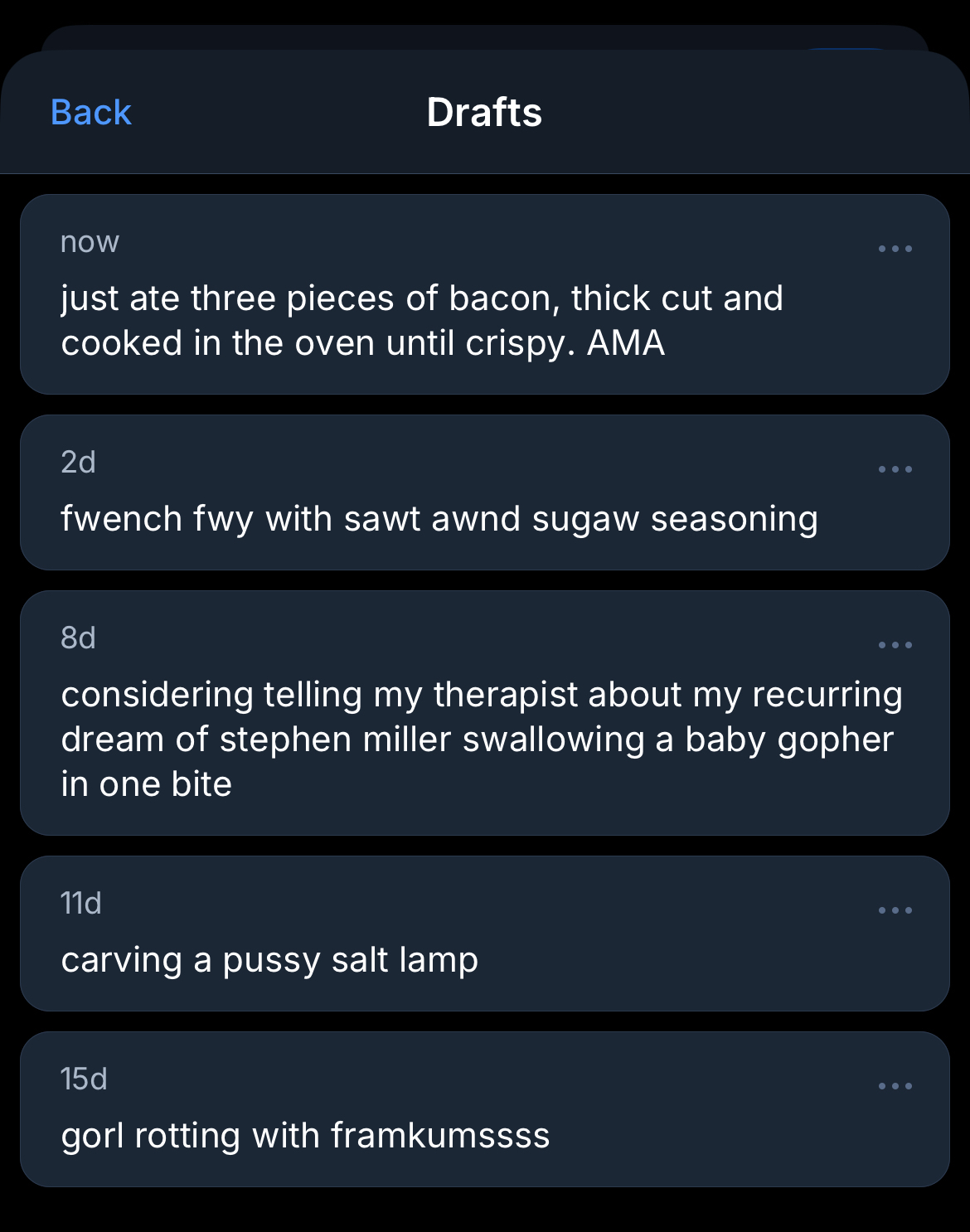Image resolution: width=970 pixels, height=1232 pixels.
Task: Open the gorl rotting with framkumssss draft
Action: click(305, 1136)
